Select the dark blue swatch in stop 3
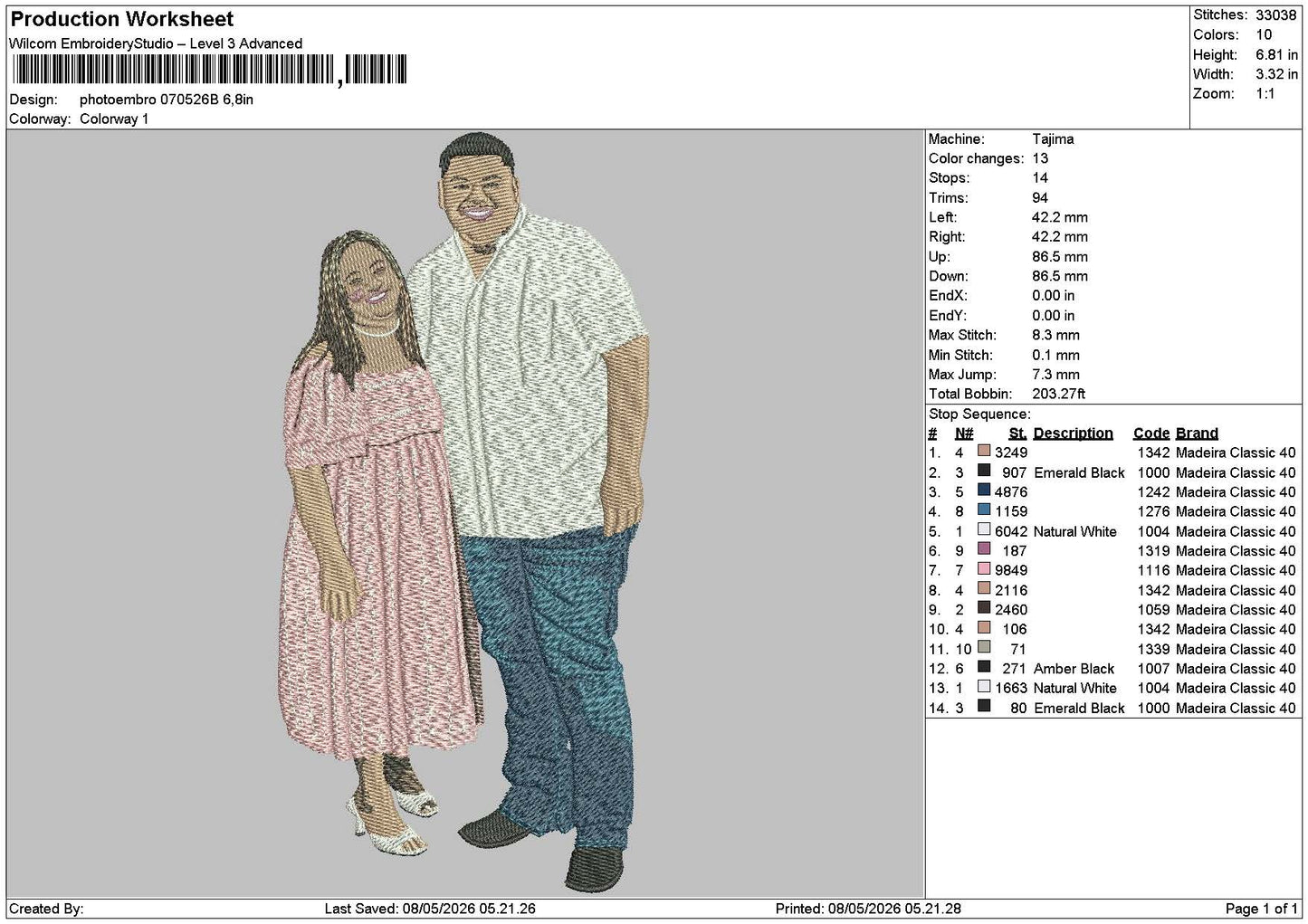Screen dimensions: 1308x924 (x=984, y=491)
